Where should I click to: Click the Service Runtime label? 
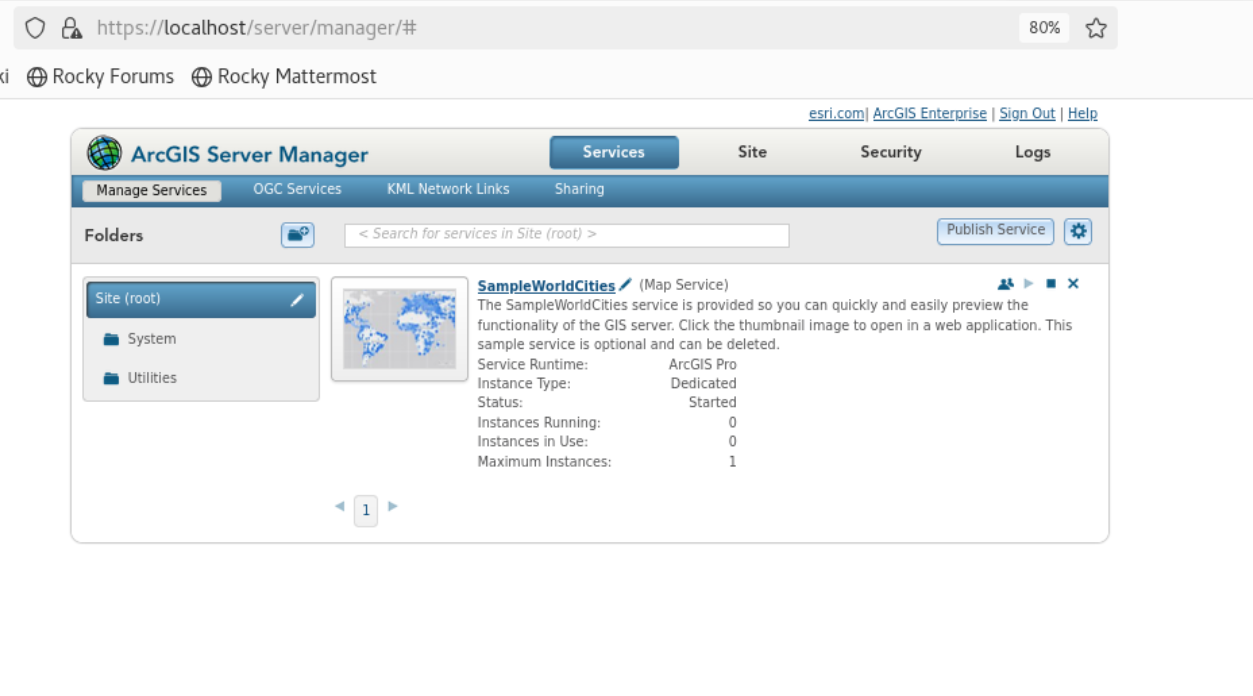[x=533, y=364]
